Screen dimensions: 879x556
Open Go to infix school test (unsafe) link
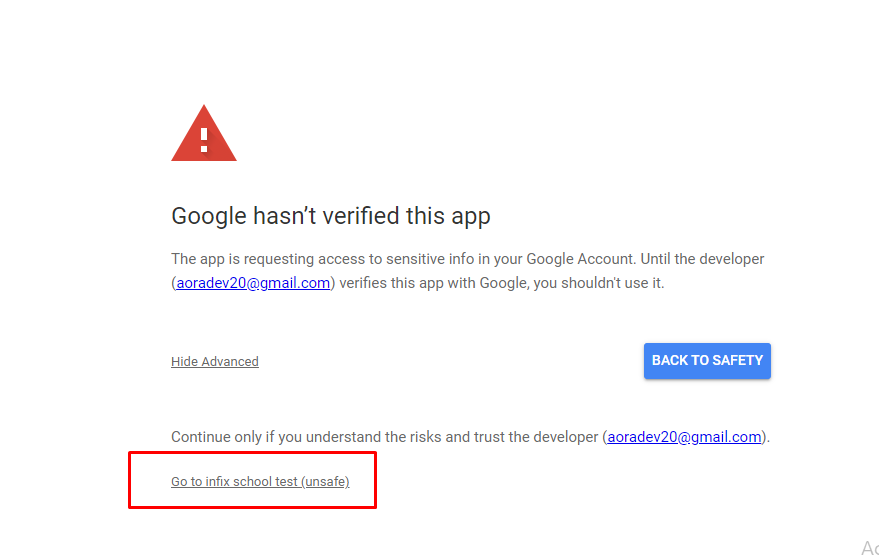[x=260, y=481]
